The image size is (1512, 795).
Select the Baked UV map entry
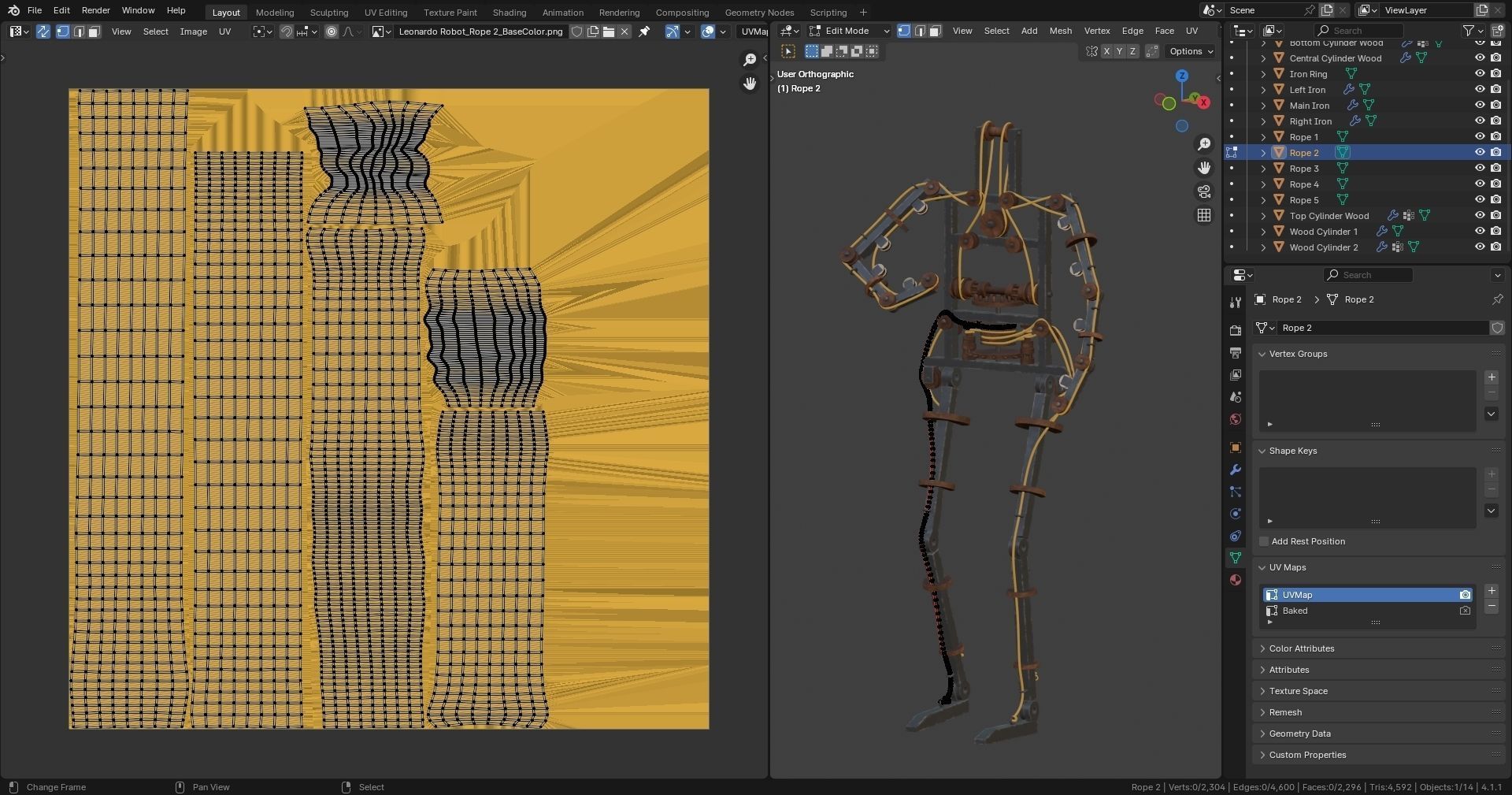tap(1367, 611)
